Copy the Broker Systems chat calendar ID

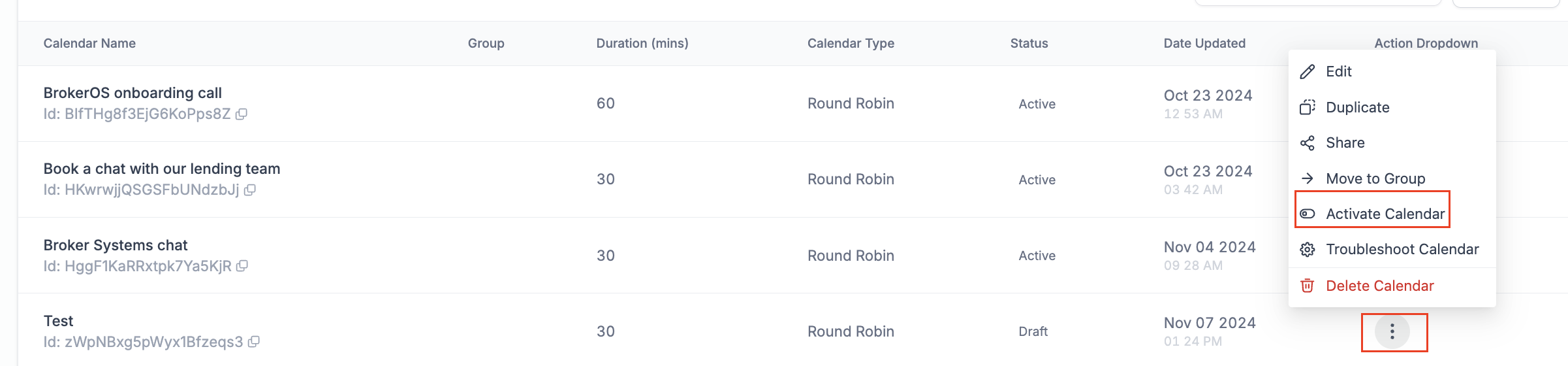coord(242,266)
